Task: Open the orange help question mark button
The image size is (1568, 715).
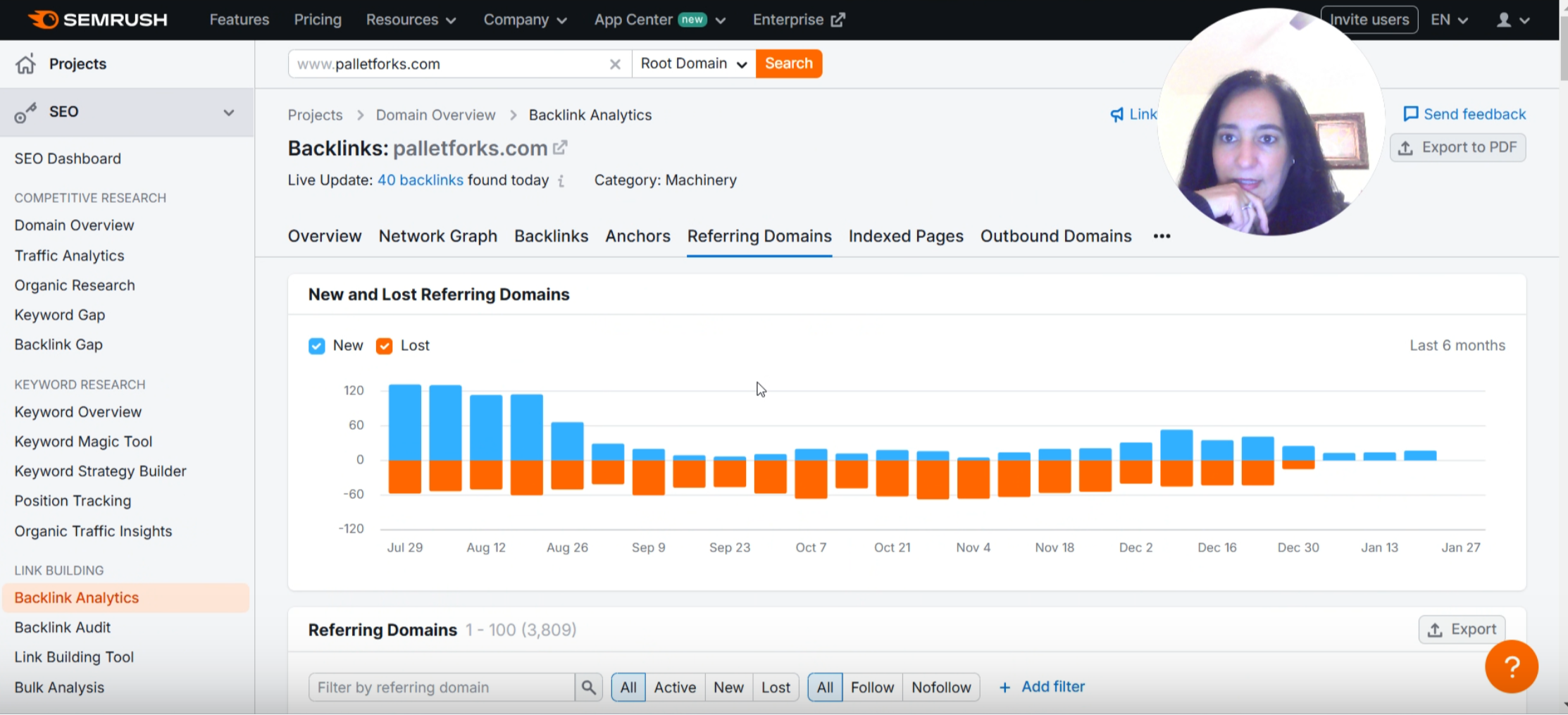Action: pos(1512,666)
